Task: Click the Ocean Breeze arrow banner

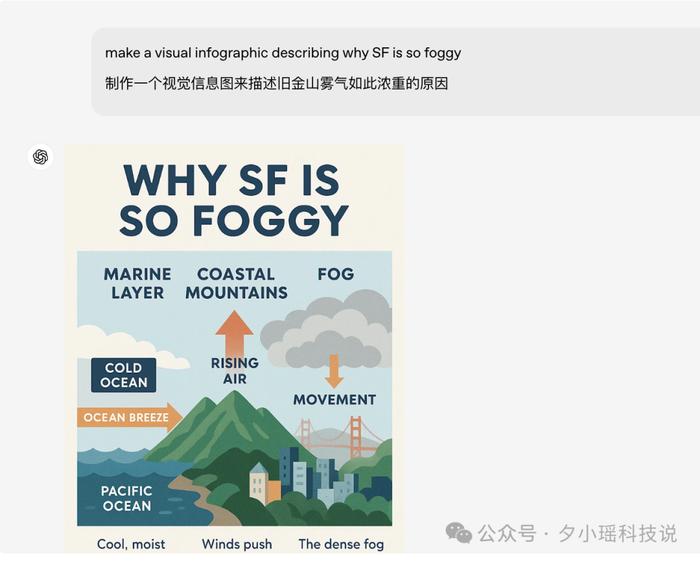Action: pos(129,417)
